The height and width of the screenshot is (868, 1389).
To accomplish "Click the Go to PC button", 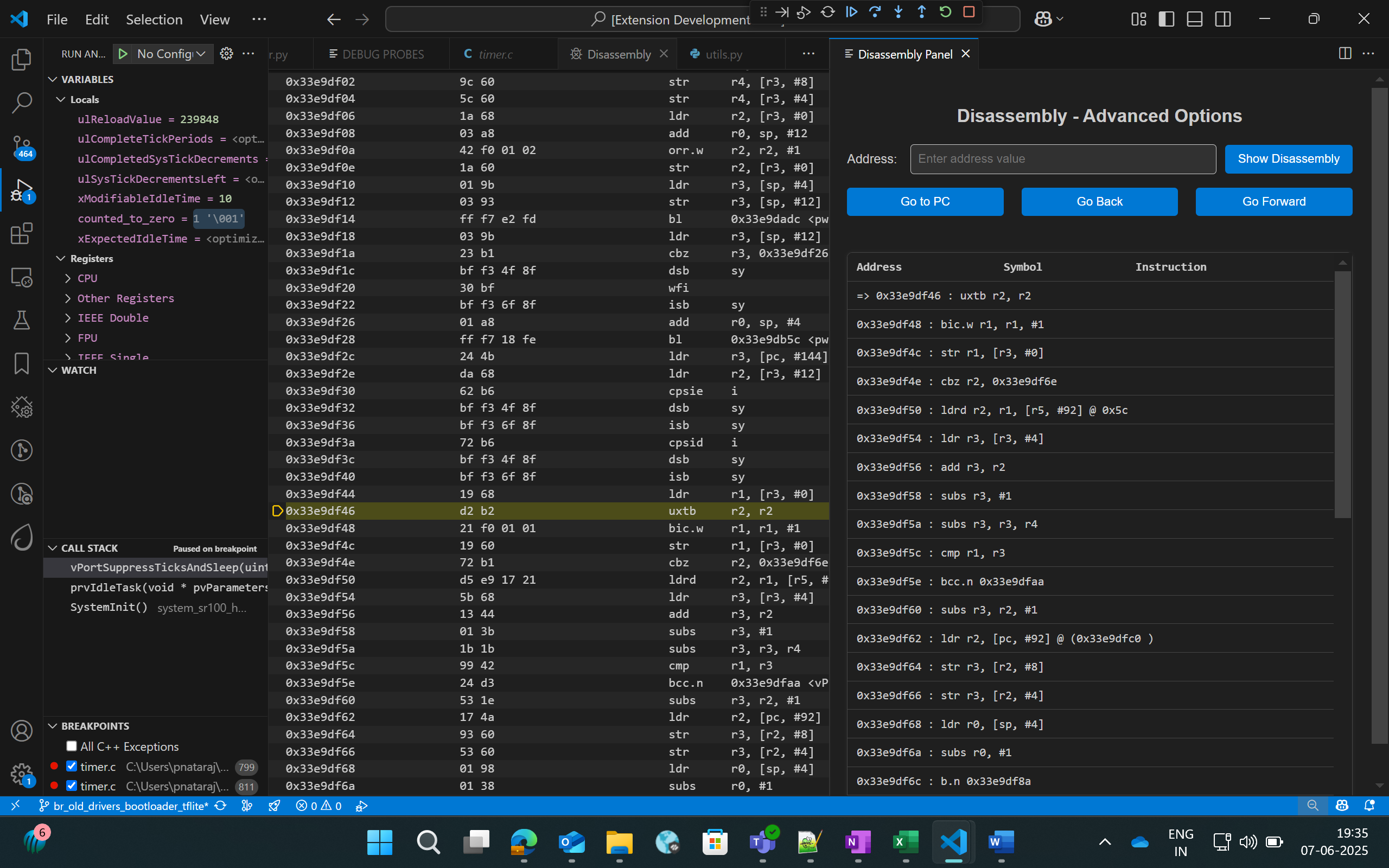I will [925, 201].
